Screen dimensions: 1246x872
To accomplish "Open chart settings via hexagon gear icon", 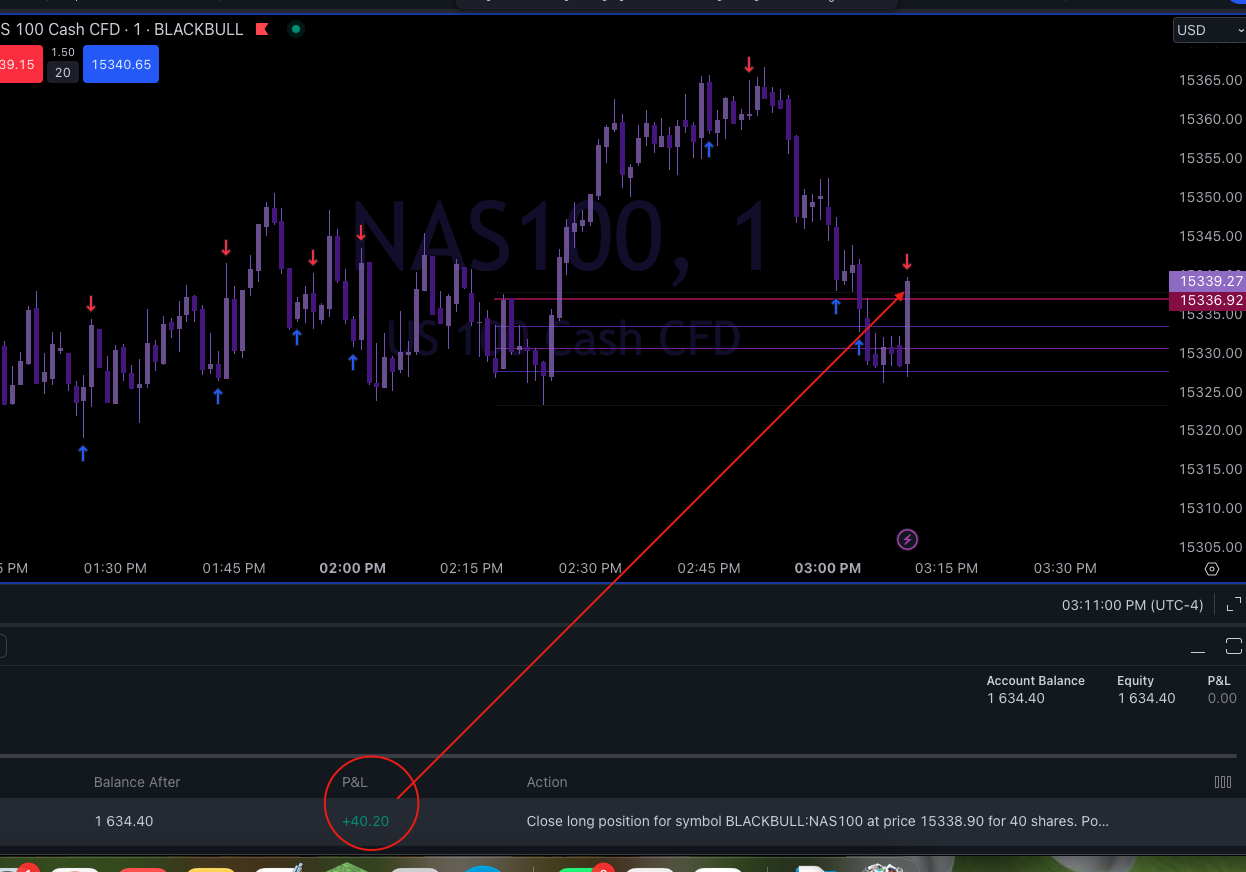I will click(x=1212, y=568).
